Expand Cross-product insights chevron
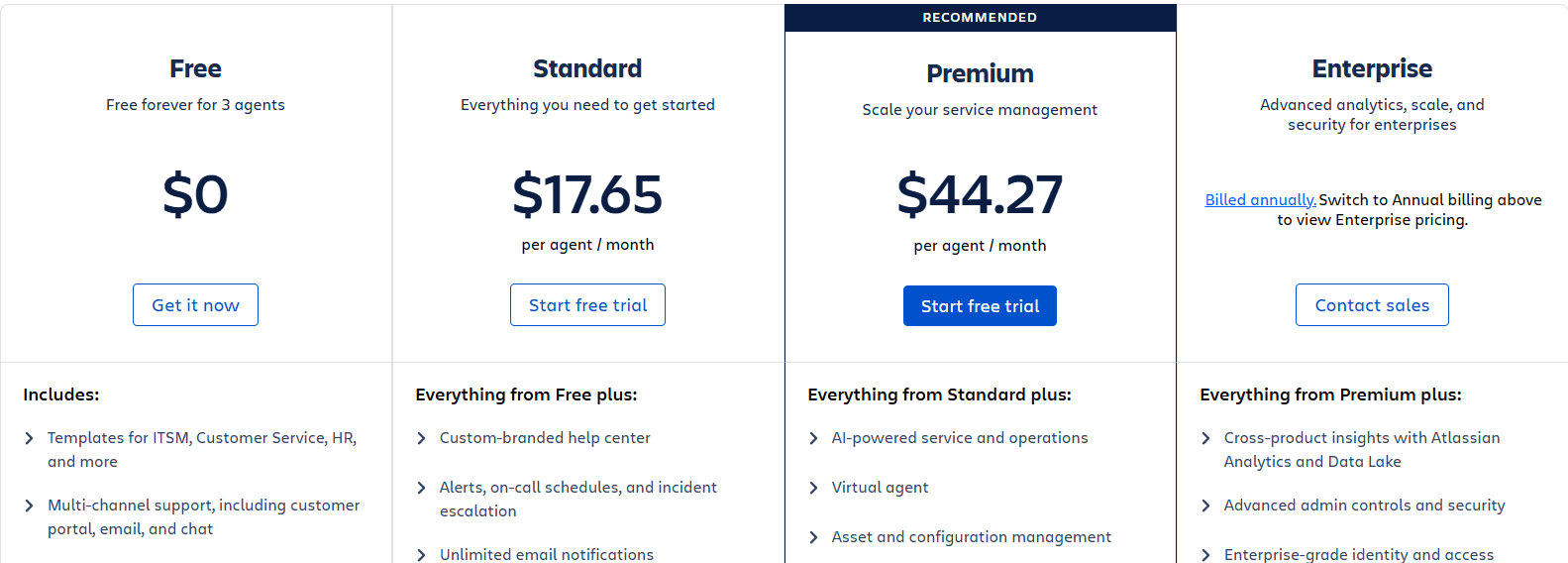The image size is (1568, 563). point(1205,438)
